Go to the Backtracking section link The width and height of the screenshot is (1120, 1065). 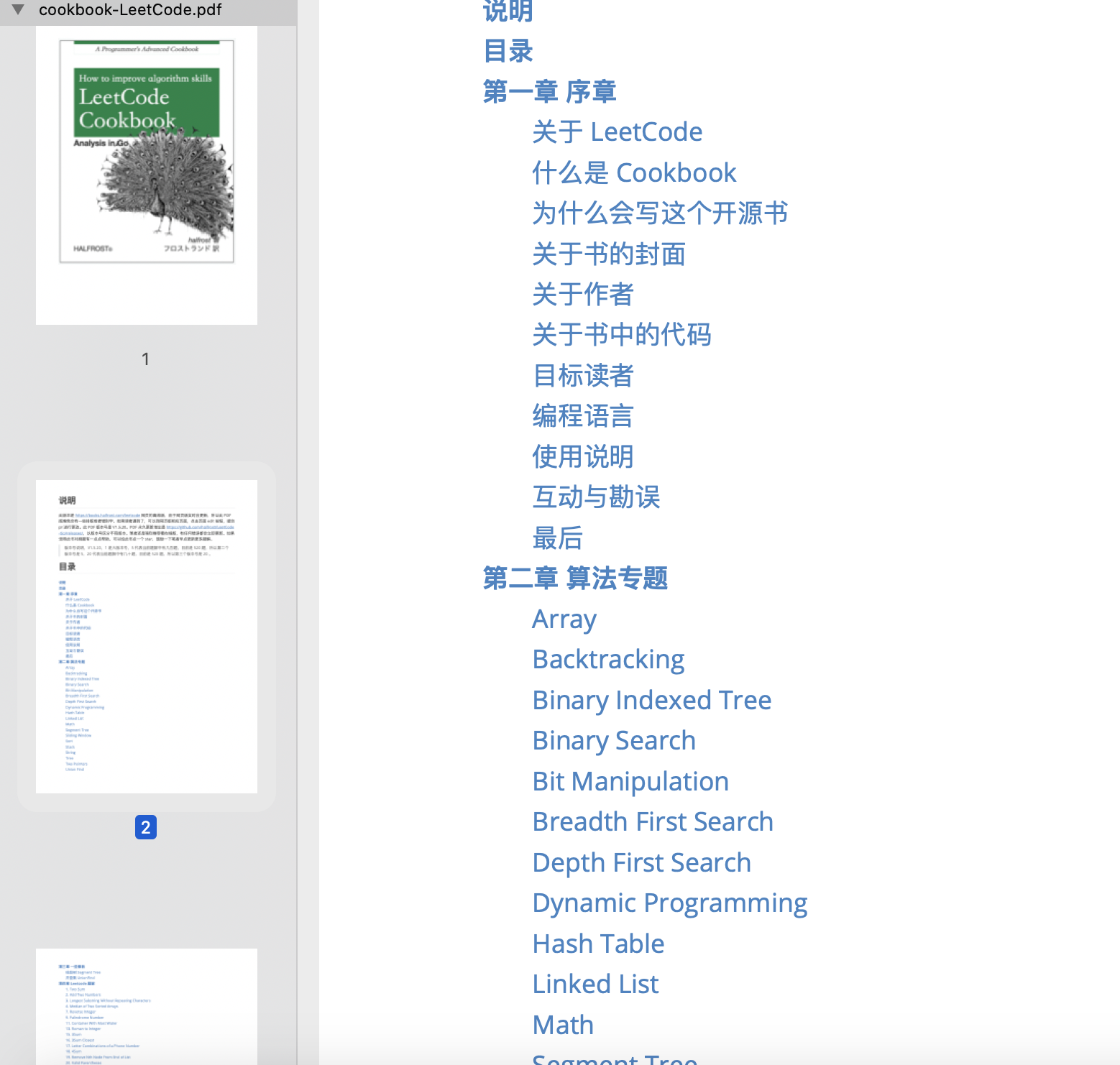[x=609, y=660]
